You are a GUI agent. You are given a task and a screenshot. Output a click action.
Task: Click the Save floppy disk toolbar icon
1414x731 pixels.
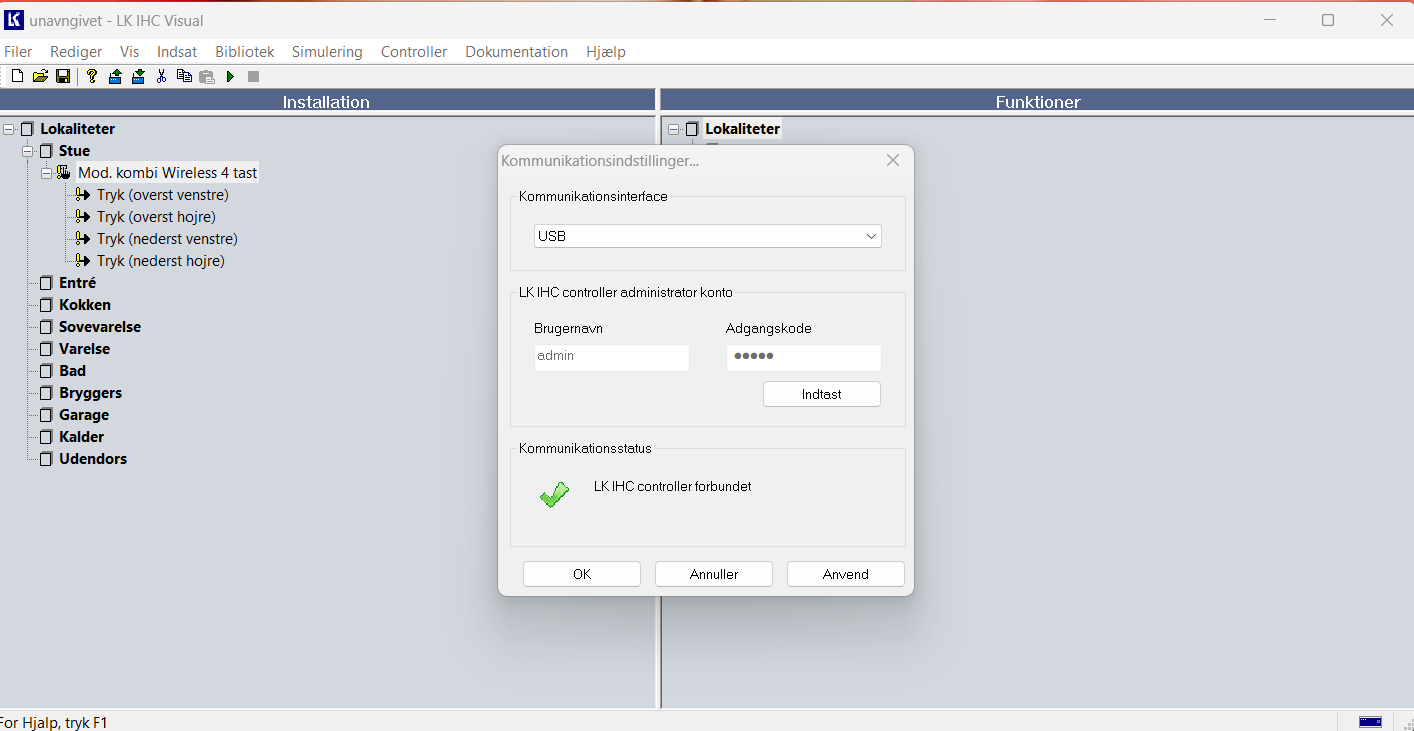(63, 76)
